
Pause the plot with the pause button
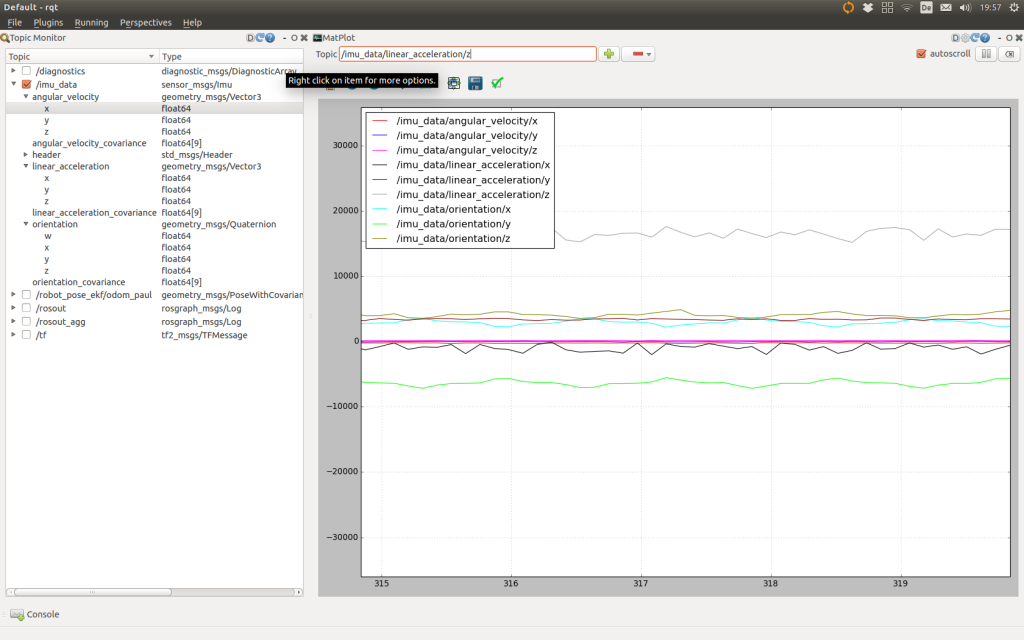986,54
